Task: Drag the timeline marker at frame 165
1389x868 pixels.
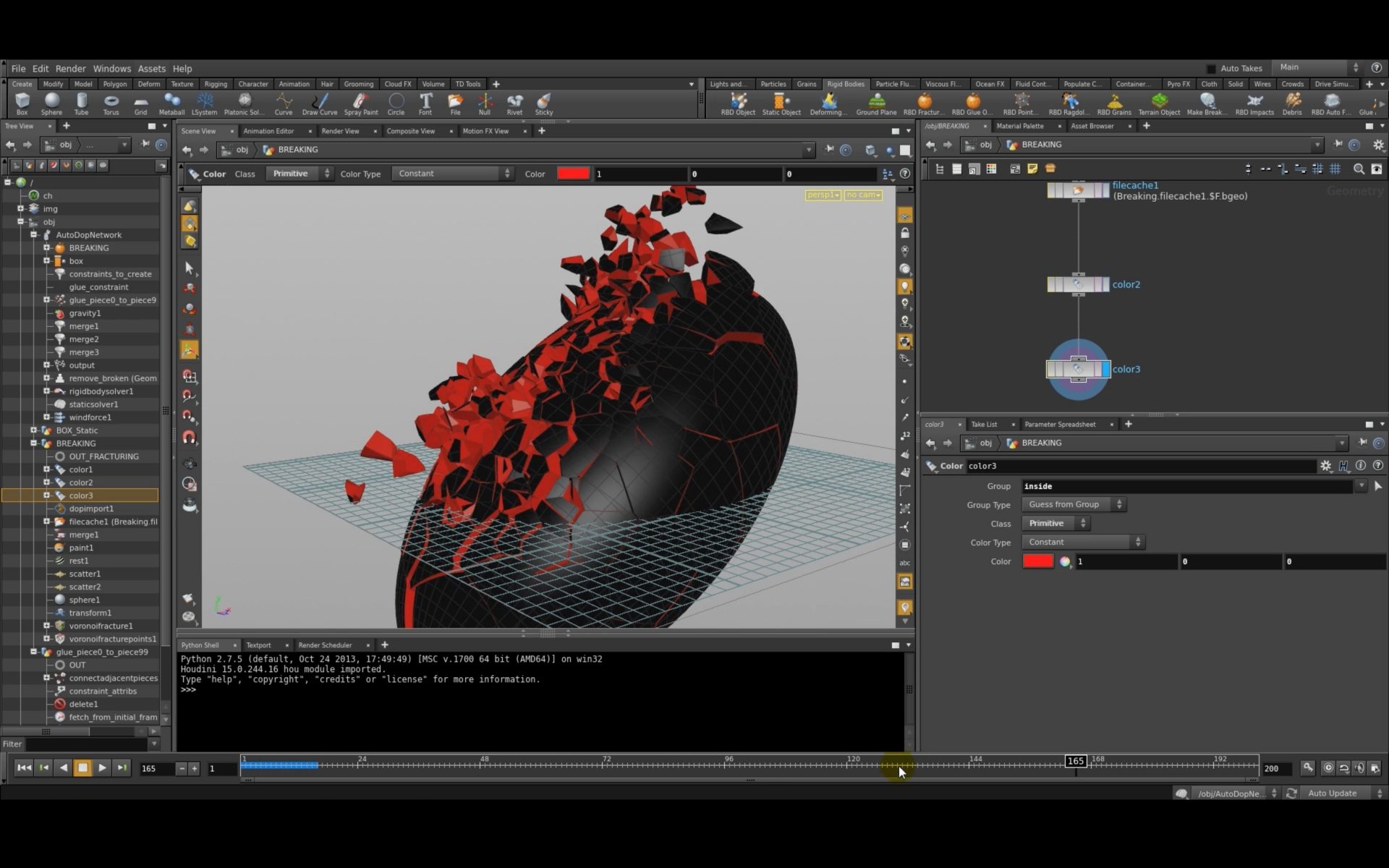Action: point(1076,763)
